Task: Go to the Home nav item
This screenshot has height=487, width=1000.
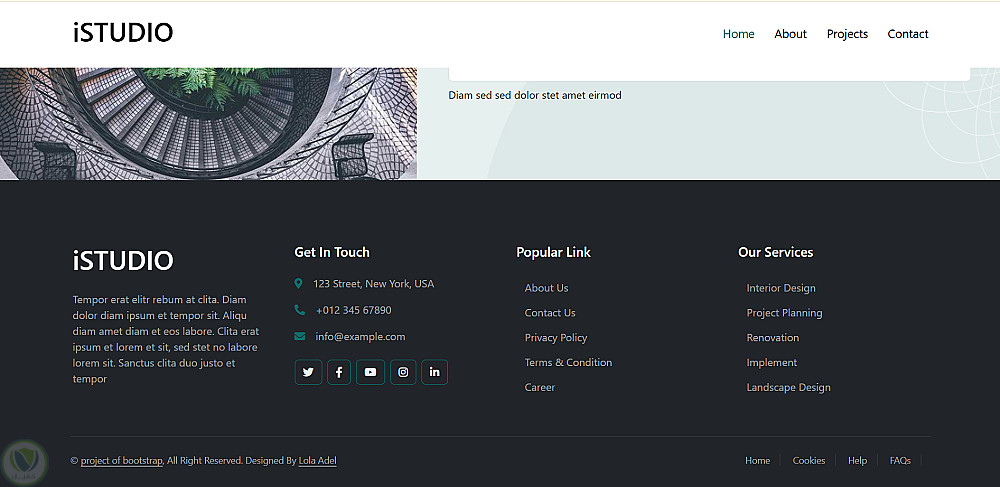Action: [739, 34]
